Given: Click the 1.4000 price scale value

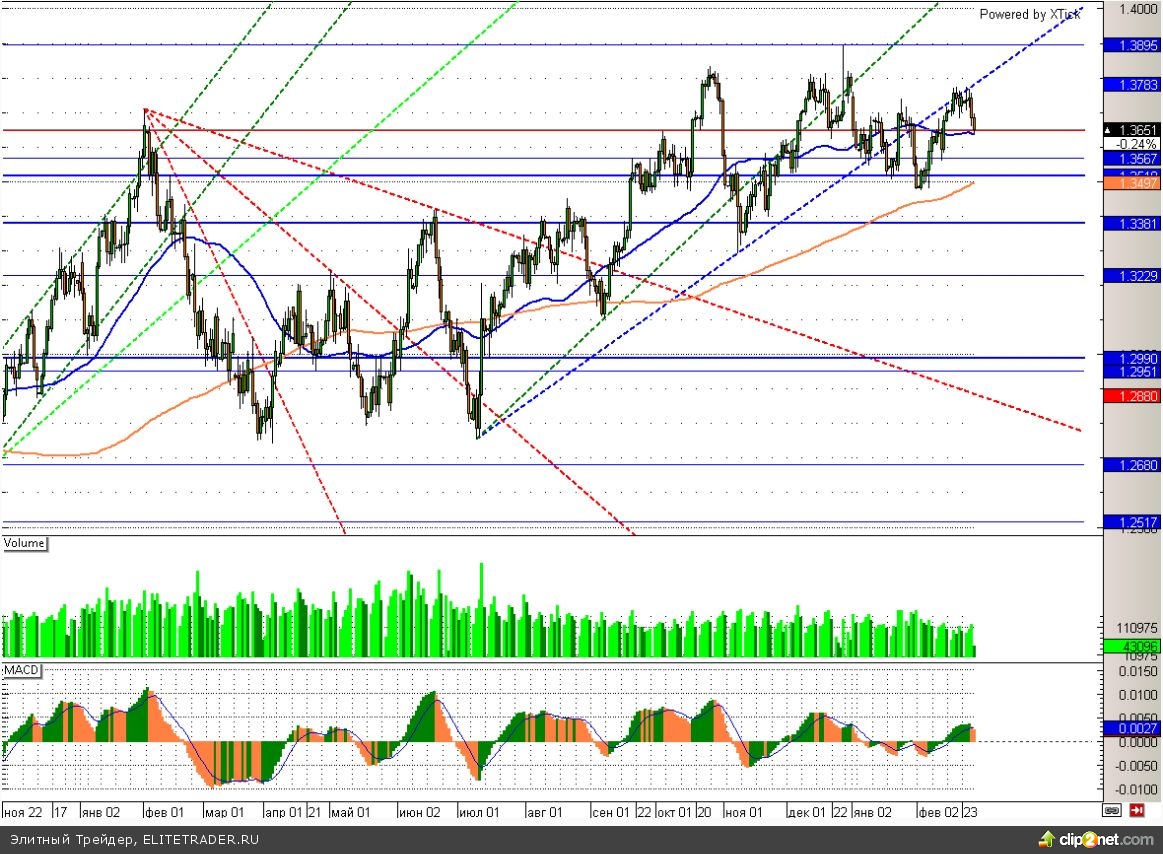Looking at the screenshot, I should tap(1138, 9).
